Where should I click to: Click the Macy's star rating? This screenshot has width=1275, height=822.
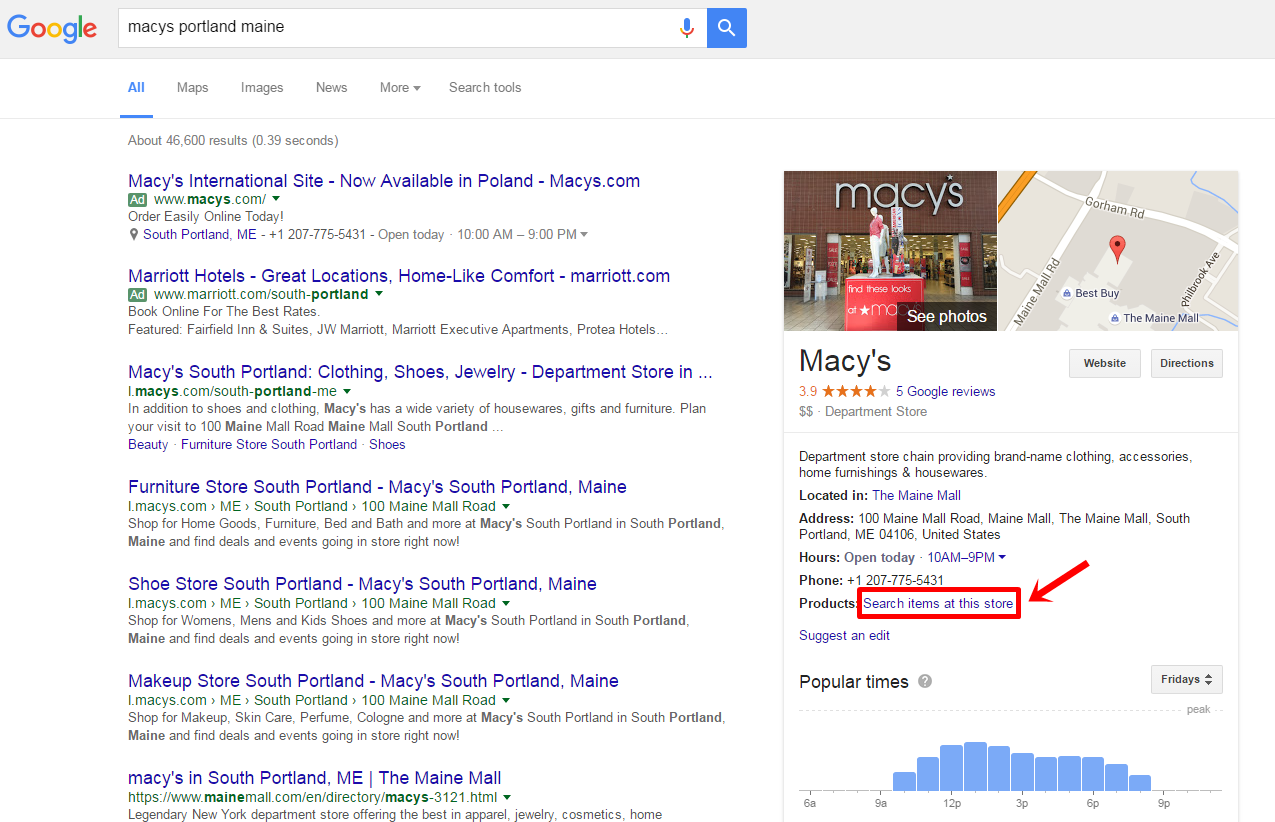[856, 391]
